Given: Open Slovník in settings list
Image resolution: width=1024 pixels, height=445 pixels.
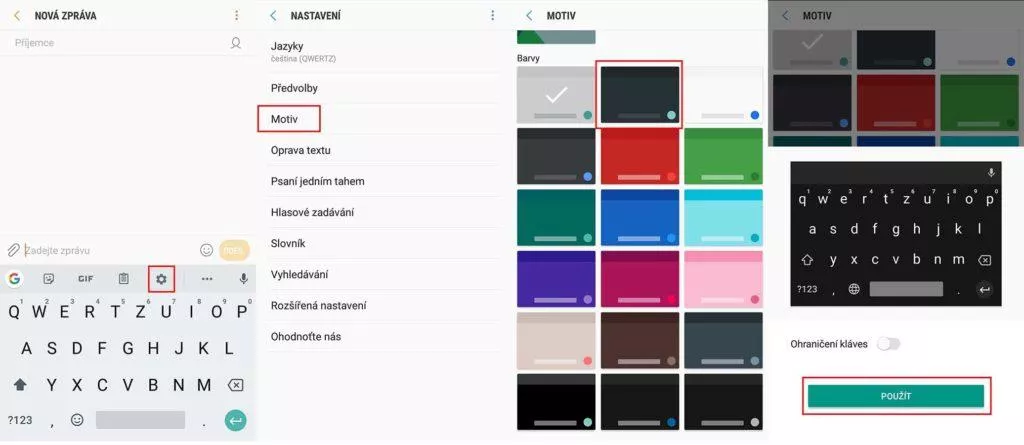Looking at the screenshot, I should 384,243.
